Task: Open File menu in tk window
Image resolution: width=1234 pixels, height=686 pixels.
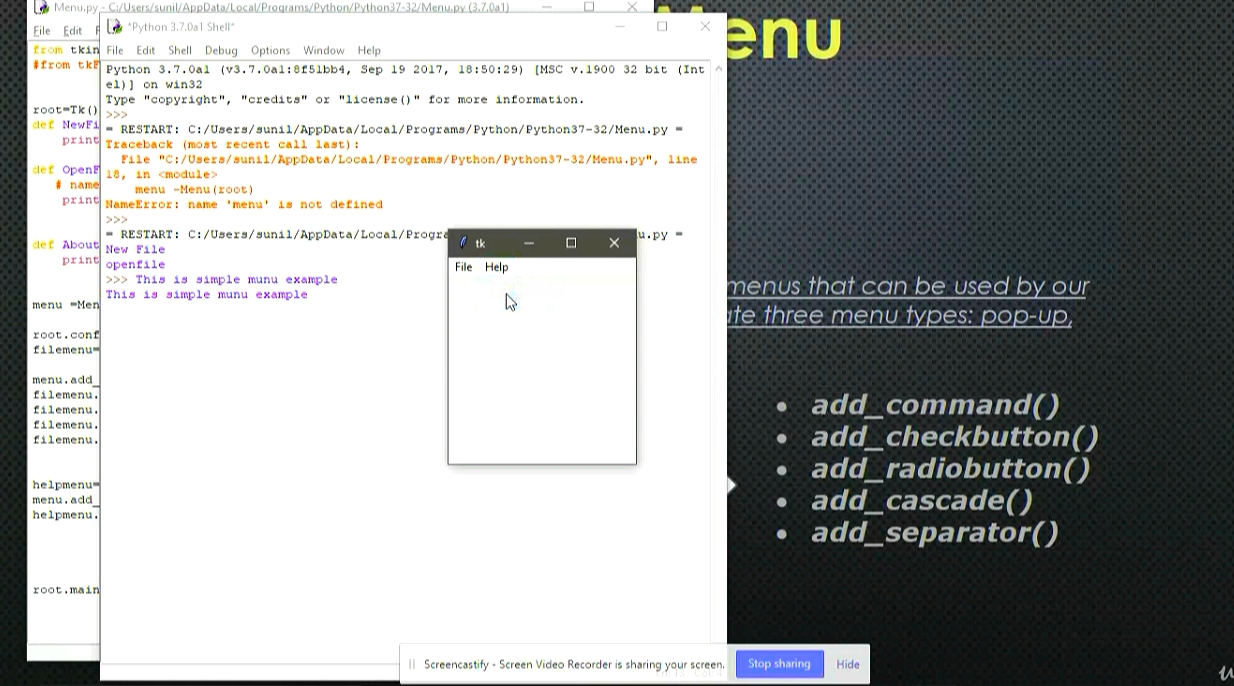Action: [x=464, y=267]
